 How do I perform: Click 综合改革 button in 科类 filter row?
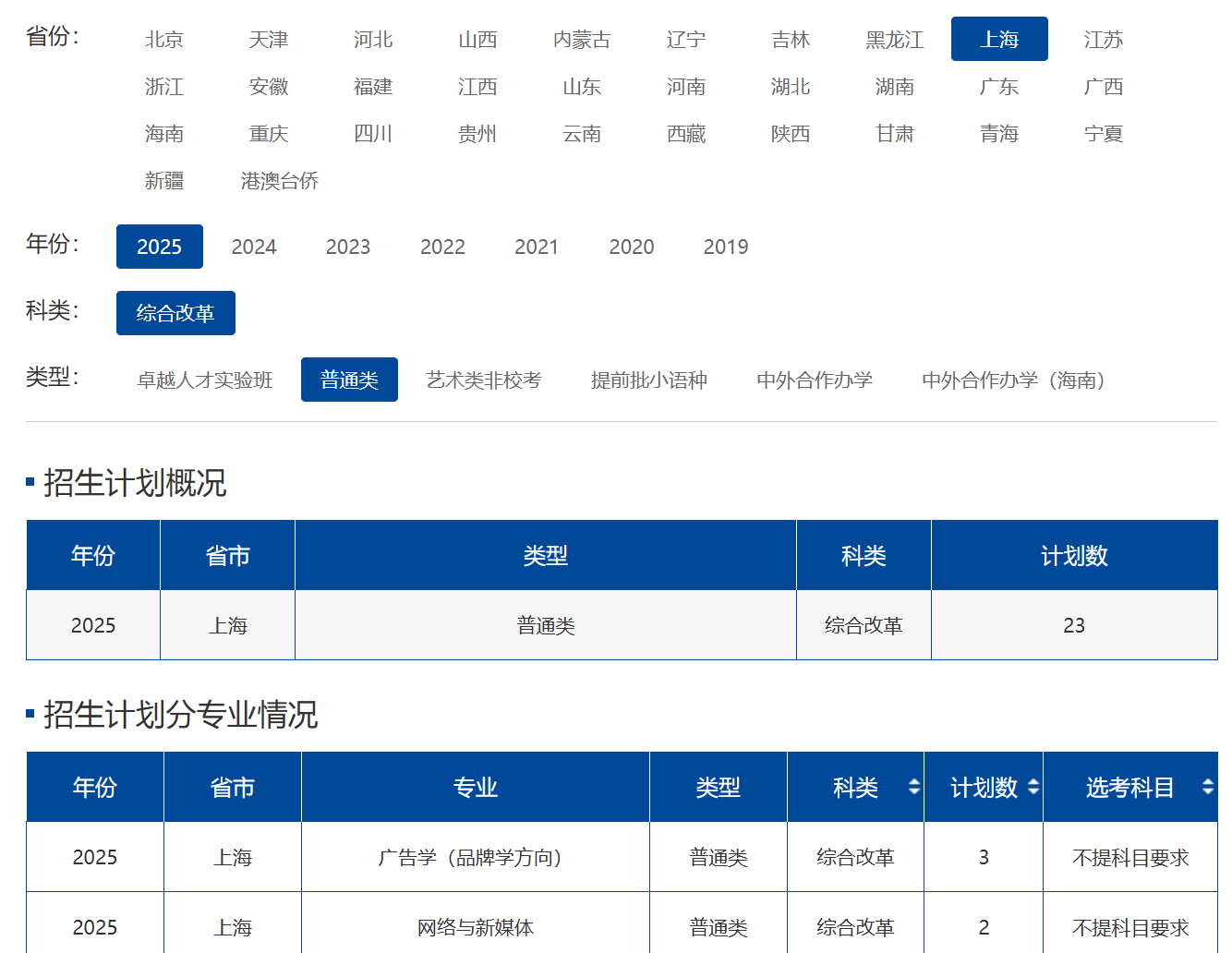(175, 313)
